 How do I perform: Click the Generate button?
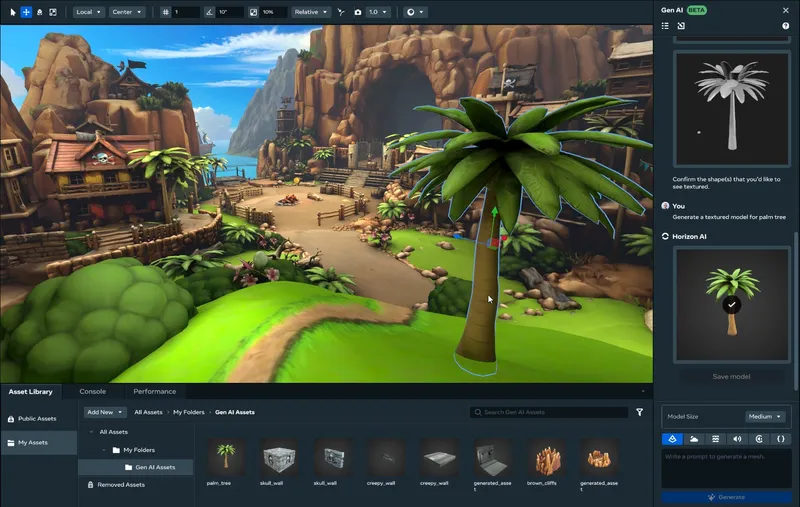click(726, 496)
